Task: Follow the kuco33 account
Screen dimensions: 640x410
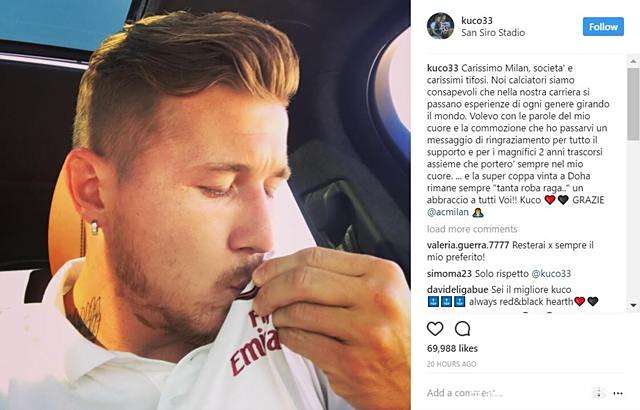Action: pos(603,27)
